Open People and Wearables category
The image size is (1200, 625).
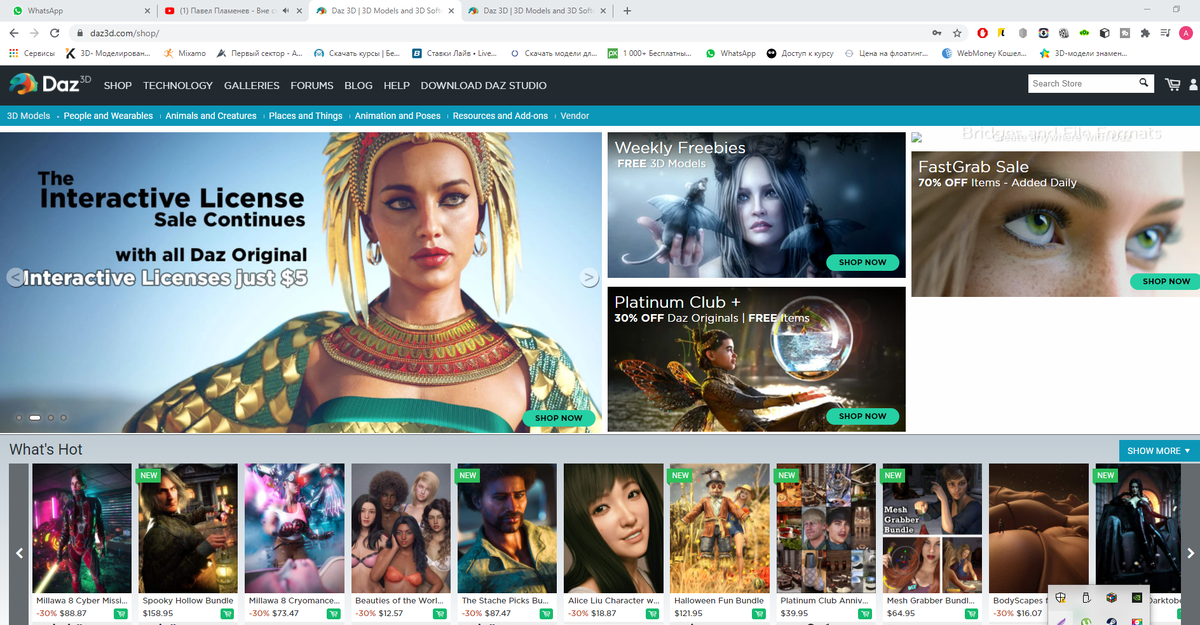tap(108, 116)
